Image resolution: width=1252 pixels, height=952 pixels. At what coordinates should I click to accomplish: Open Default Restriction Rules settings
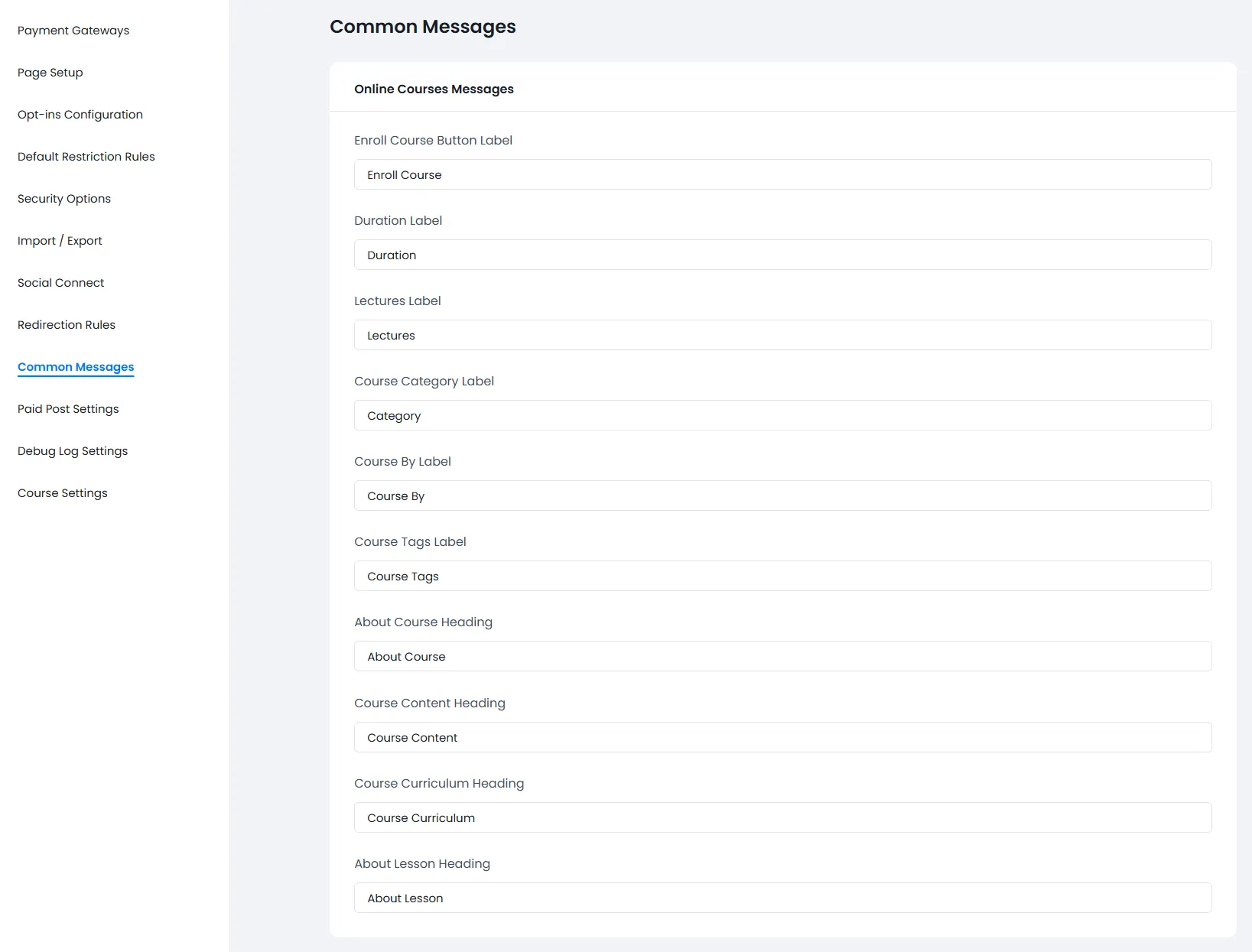click(x=86, y=156)
